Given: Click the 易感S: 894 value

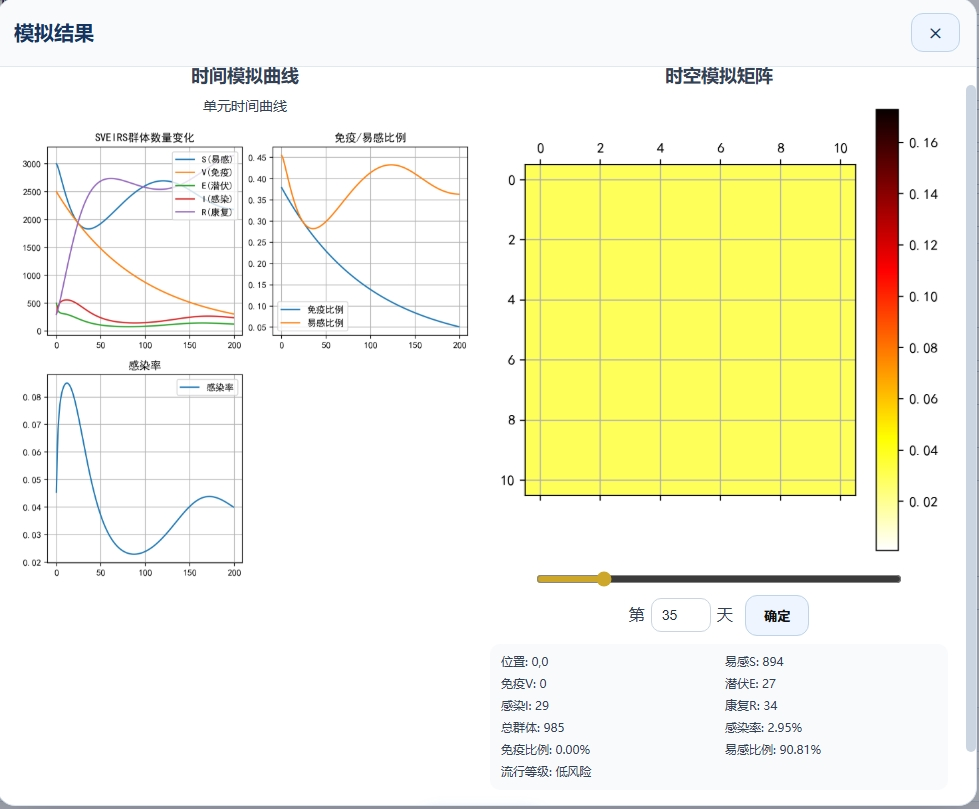Looking at the screenshot, I should coord(754,662).
